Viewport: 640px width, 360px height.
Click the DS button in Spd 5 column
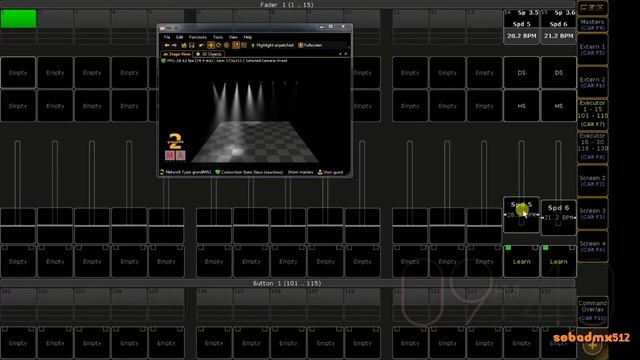click(x=521, y=73)
